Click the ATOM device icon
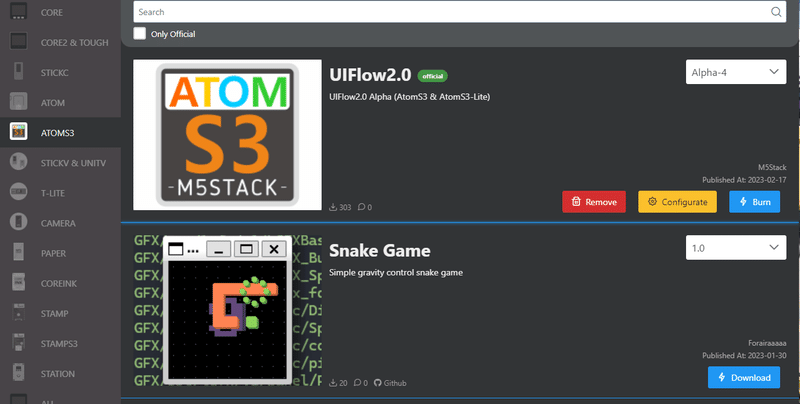 pyautogui.click(x=19, y=102)
